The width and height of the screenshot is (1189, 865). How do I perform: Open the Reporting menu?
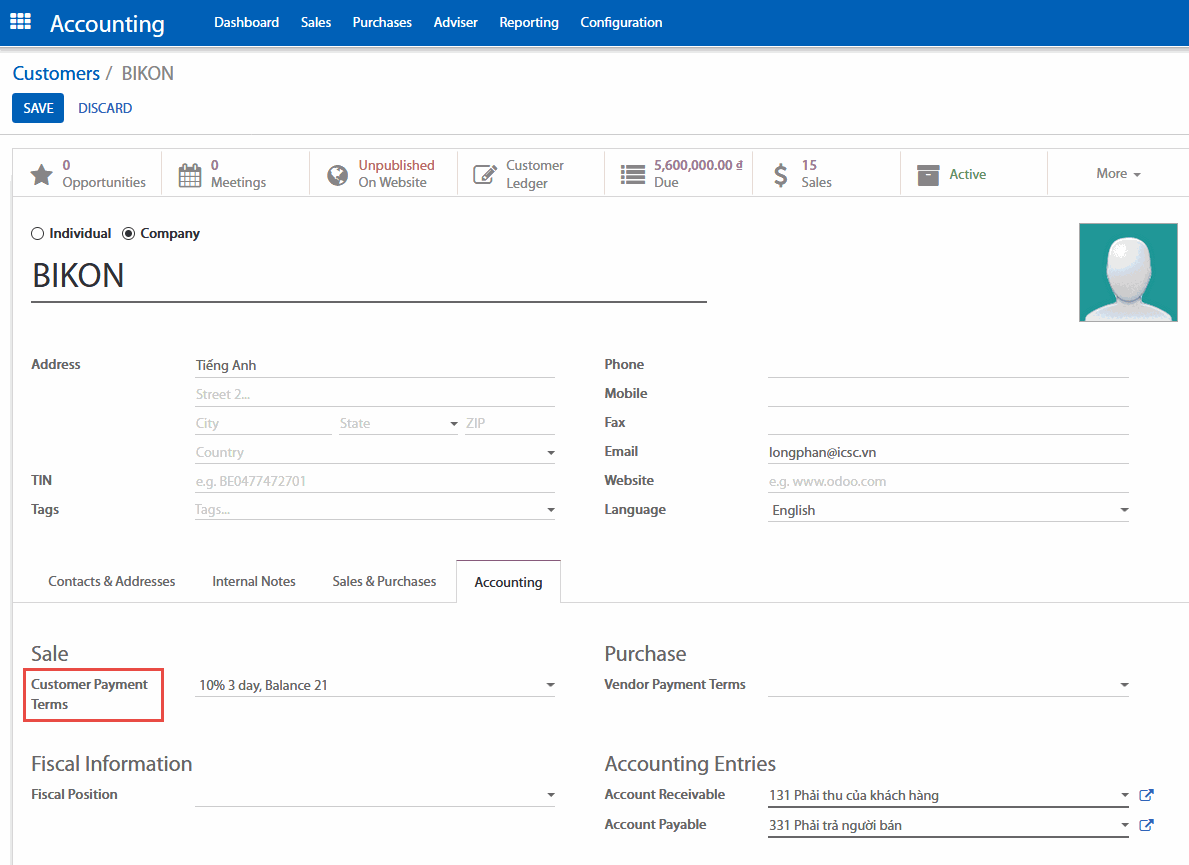(529, 22)
